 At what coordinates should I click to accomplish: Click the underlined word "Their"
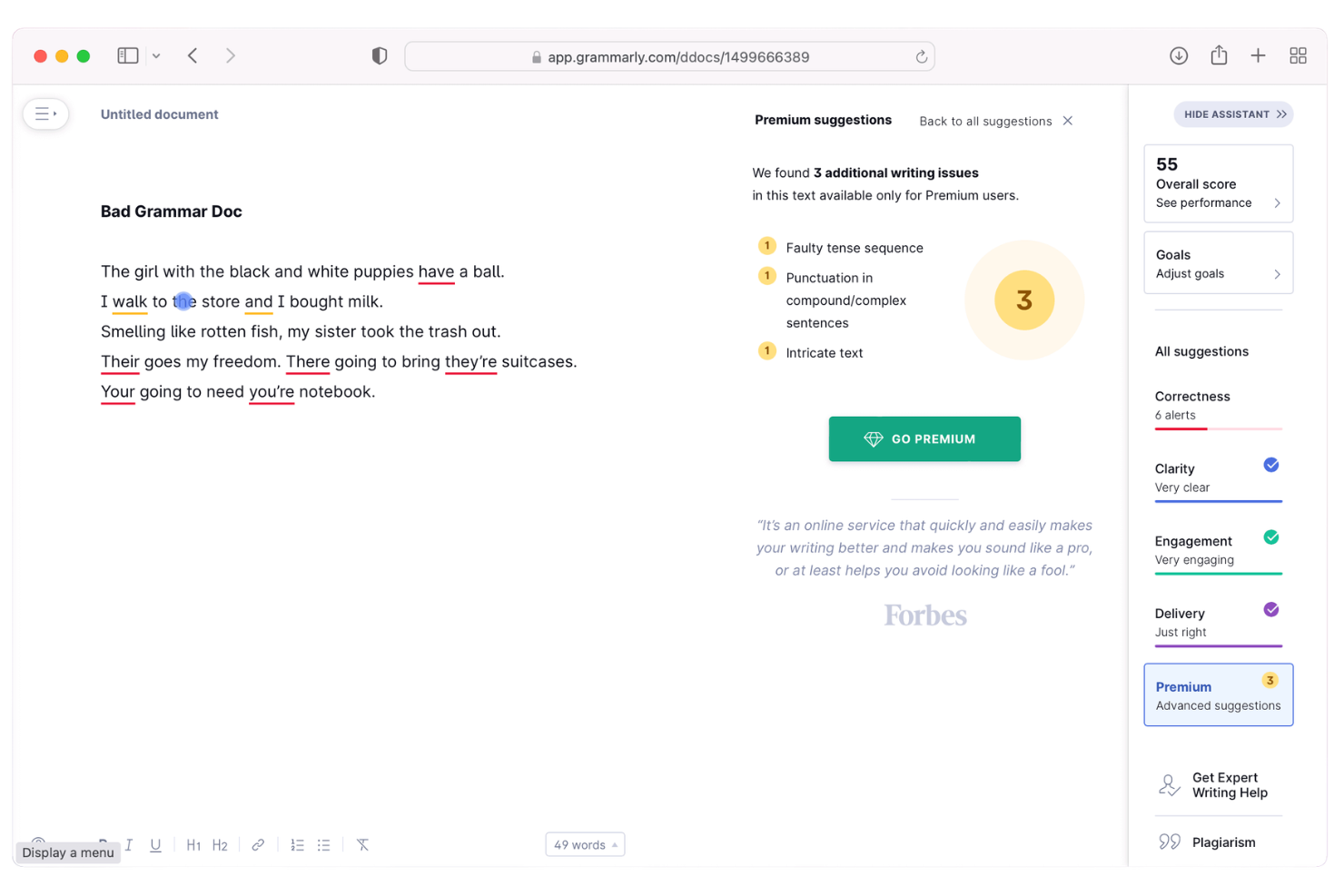coord(120,361)
